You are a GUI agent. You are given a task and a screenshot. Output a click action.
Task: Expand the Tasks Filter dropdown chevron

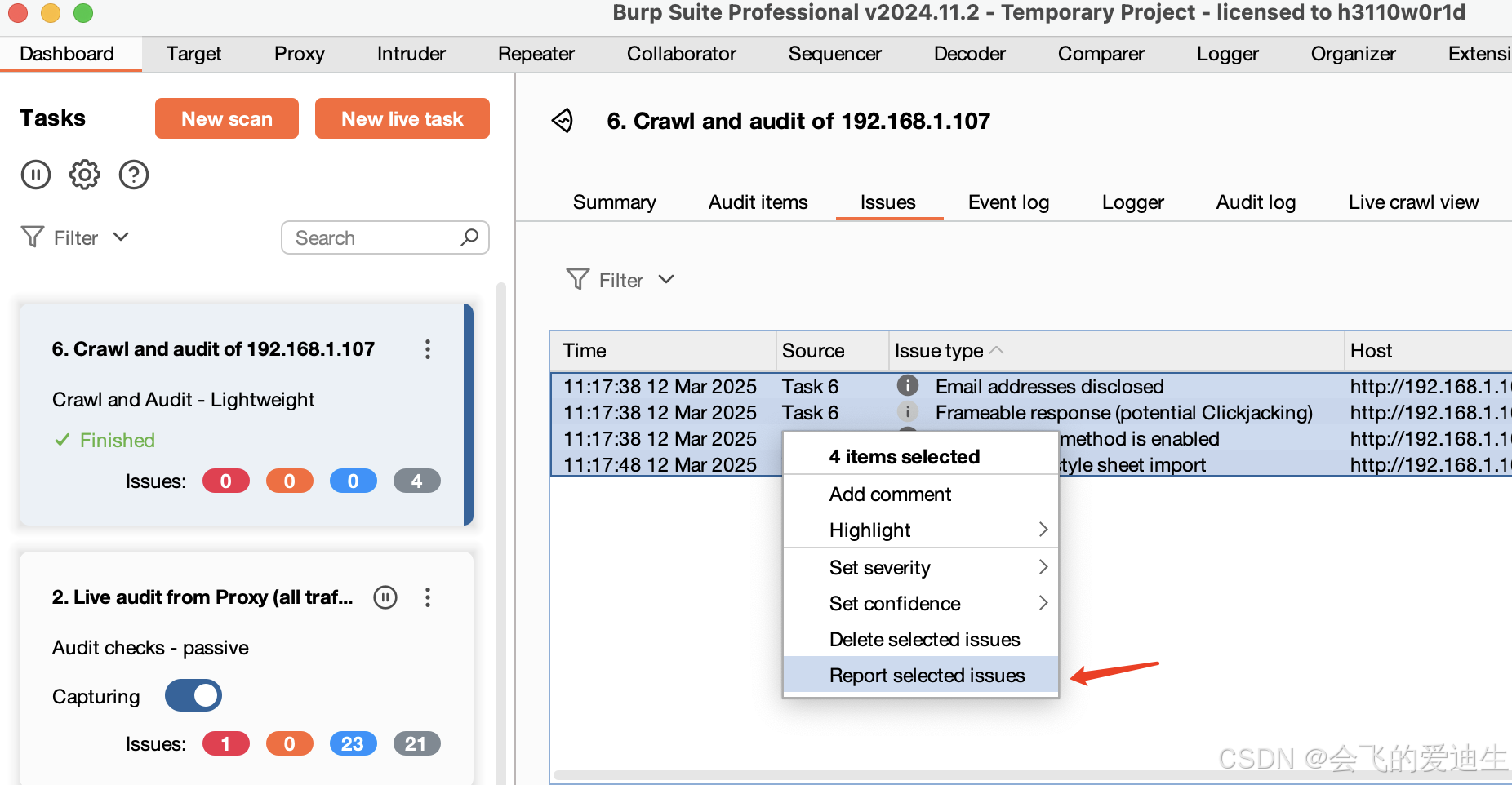[121, 237]
